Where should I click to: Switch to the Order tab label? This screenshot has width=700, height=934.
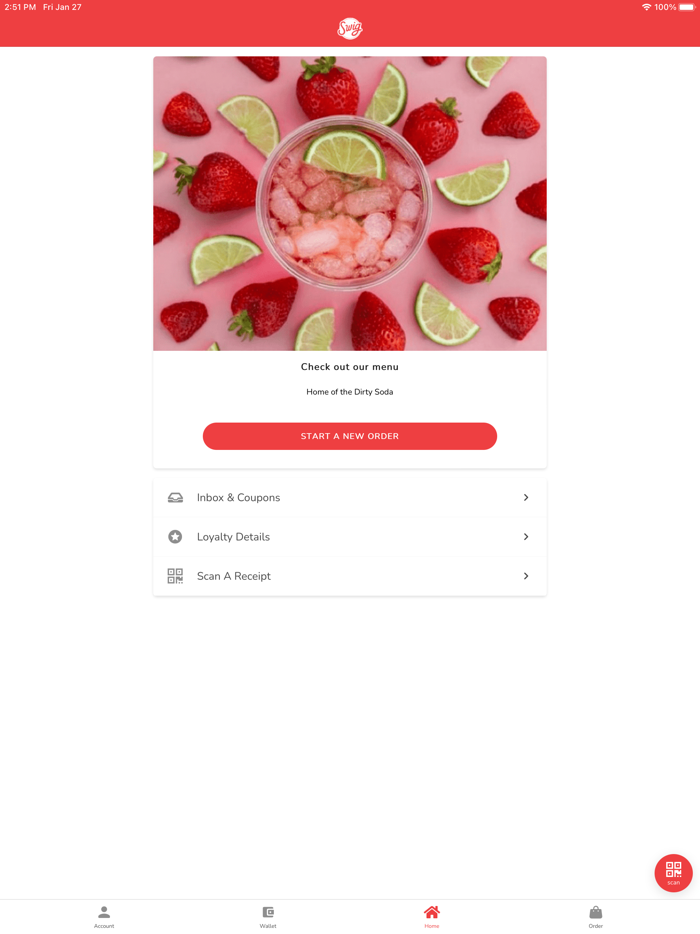596,926
